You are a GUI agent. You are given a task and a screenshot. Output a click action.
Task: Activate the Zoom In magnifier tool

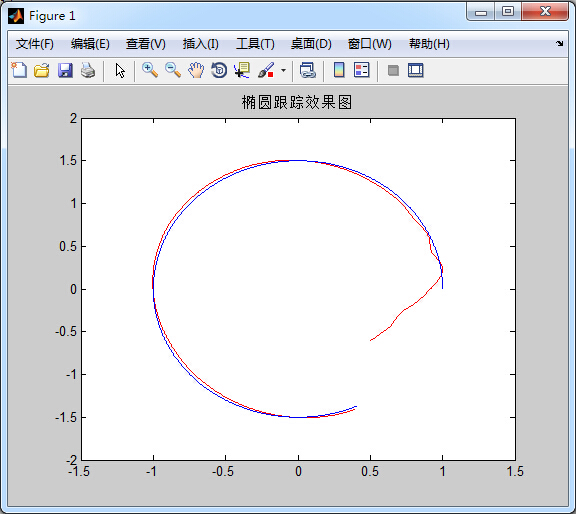point(150,70)
